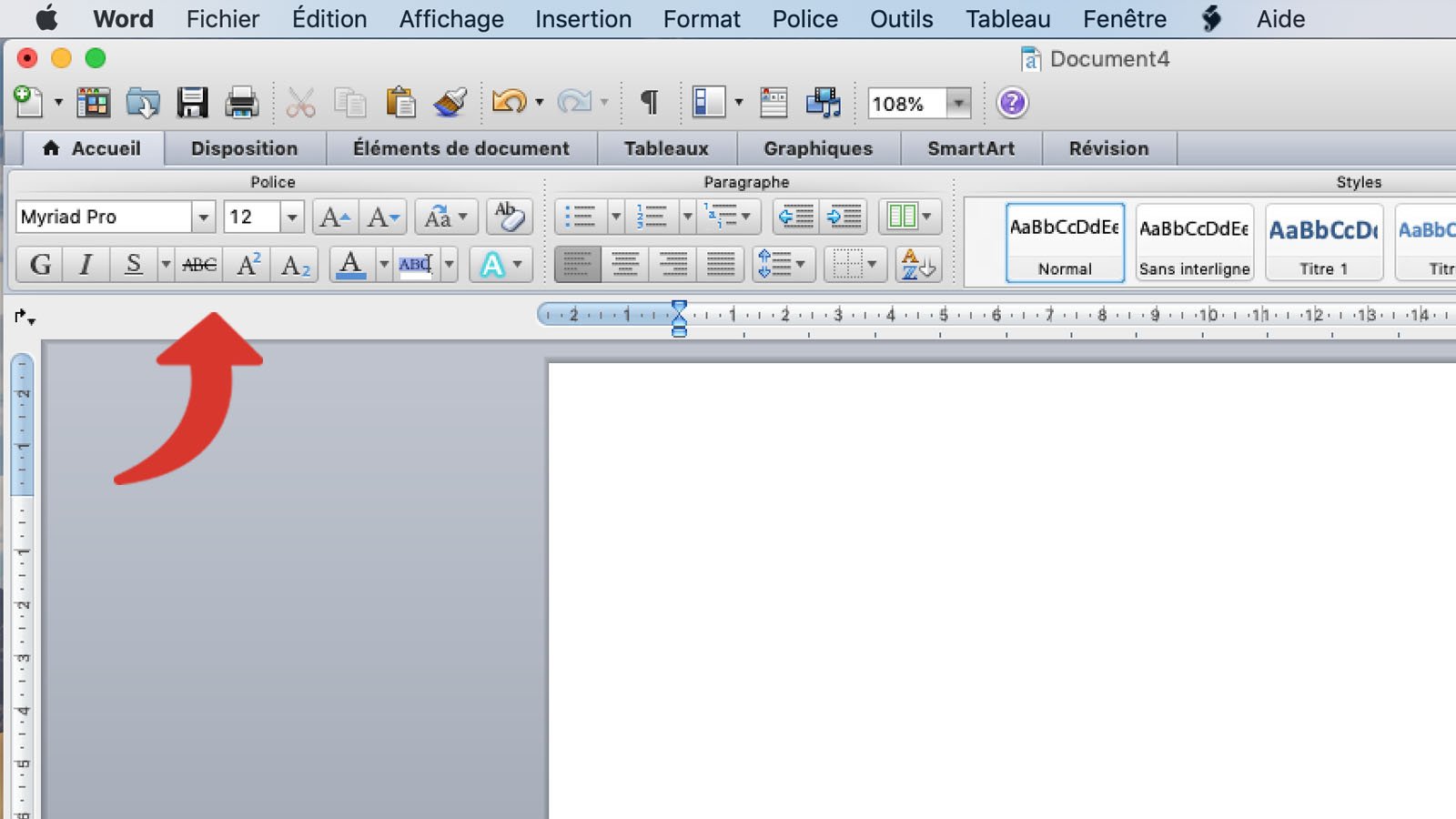
Task: Apply italic formatting
Action: coord(85,265)
